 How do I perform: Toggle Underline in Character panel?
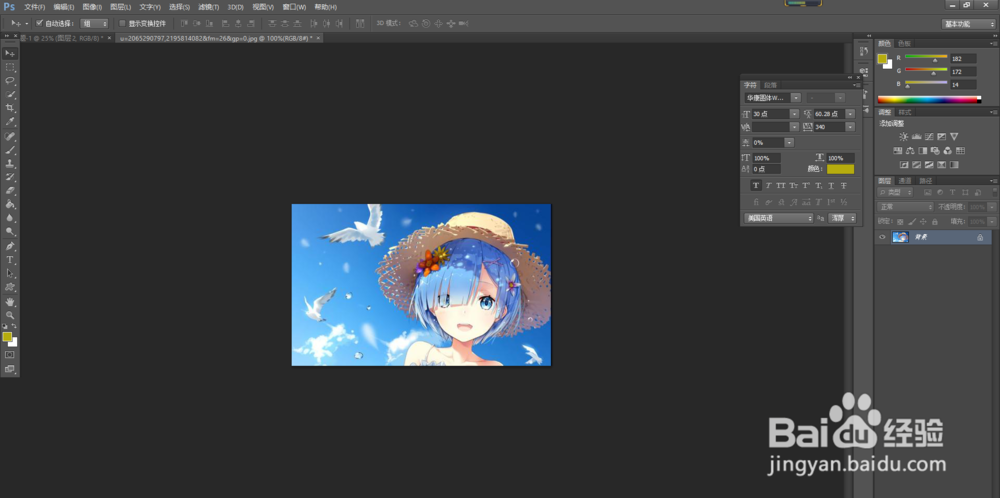click(x=831, y=186)
